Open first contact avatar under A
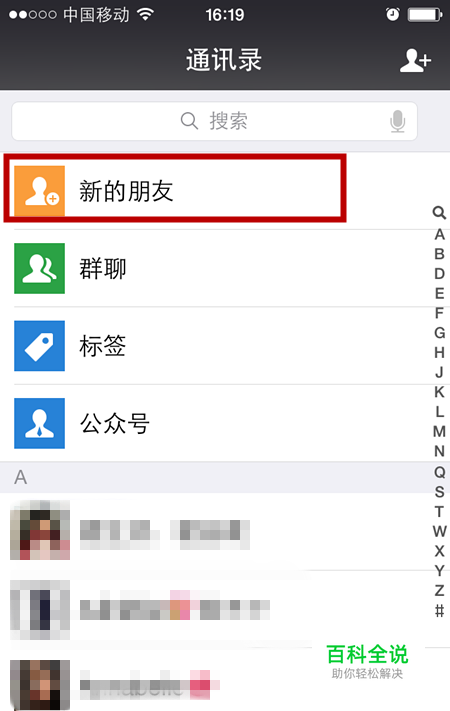This screenshot has width=450, height=711. (40, 530)
